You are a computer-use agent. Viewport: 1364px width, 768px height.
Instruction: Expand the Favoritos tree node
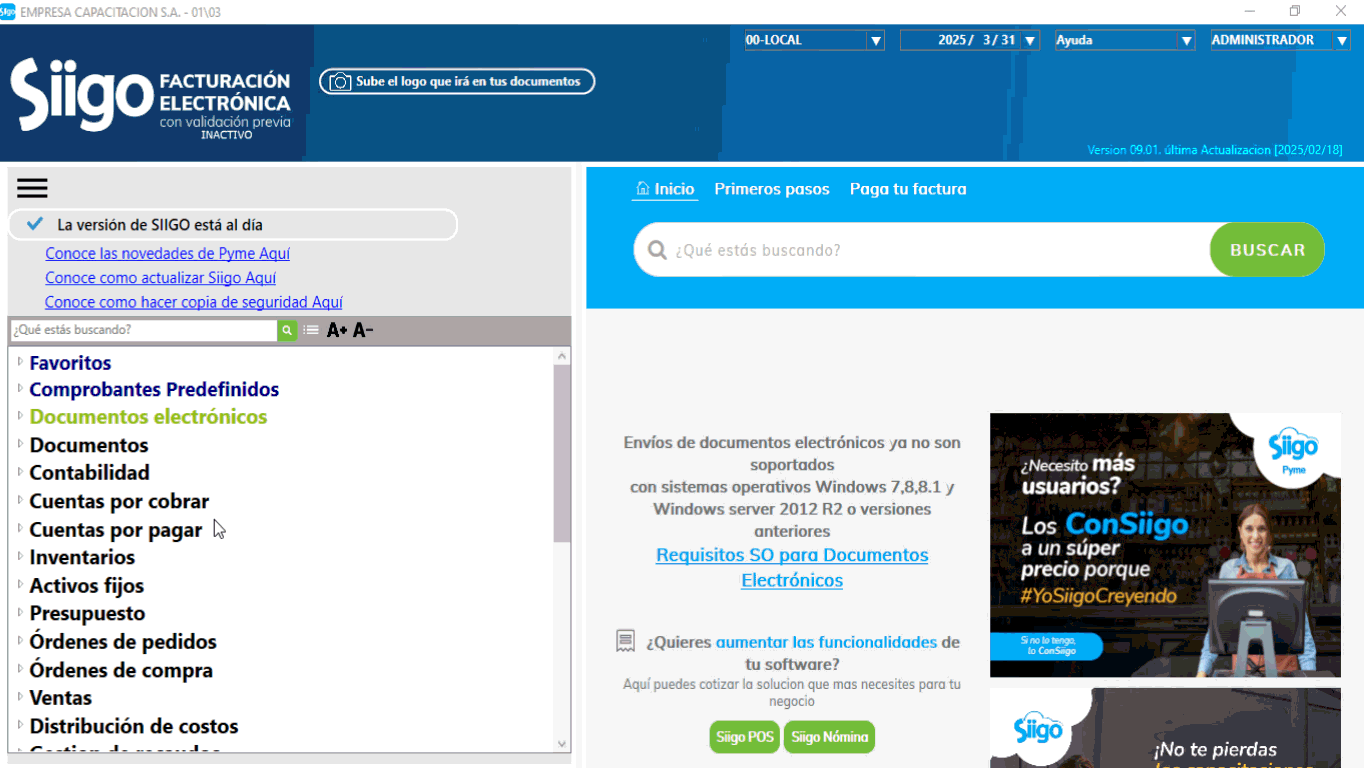pyautogui.click(x=20, y=362)
